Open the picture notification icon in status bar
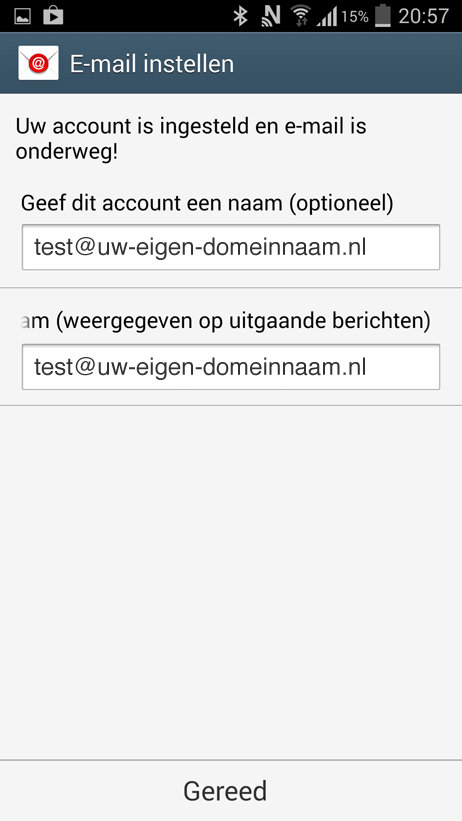This screenshot has height=821, width=462. [23, 16]
